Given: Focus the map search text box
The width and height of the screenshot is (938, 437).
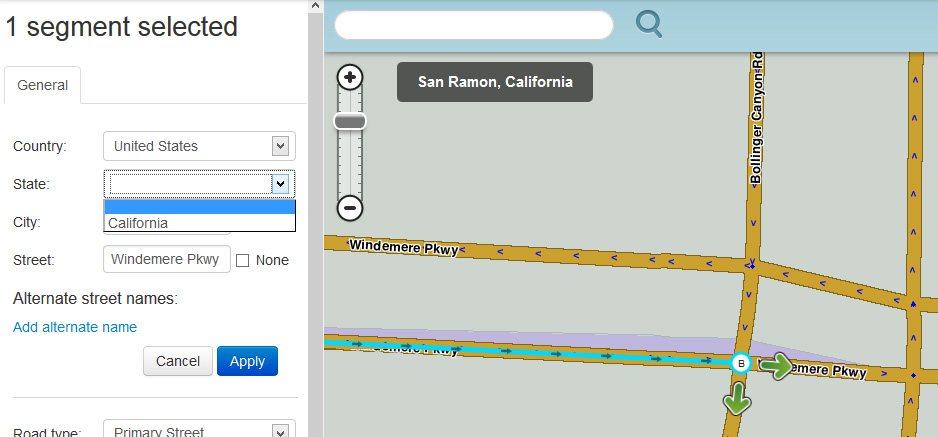Looking at the screenshot, I should coord(473,25).
